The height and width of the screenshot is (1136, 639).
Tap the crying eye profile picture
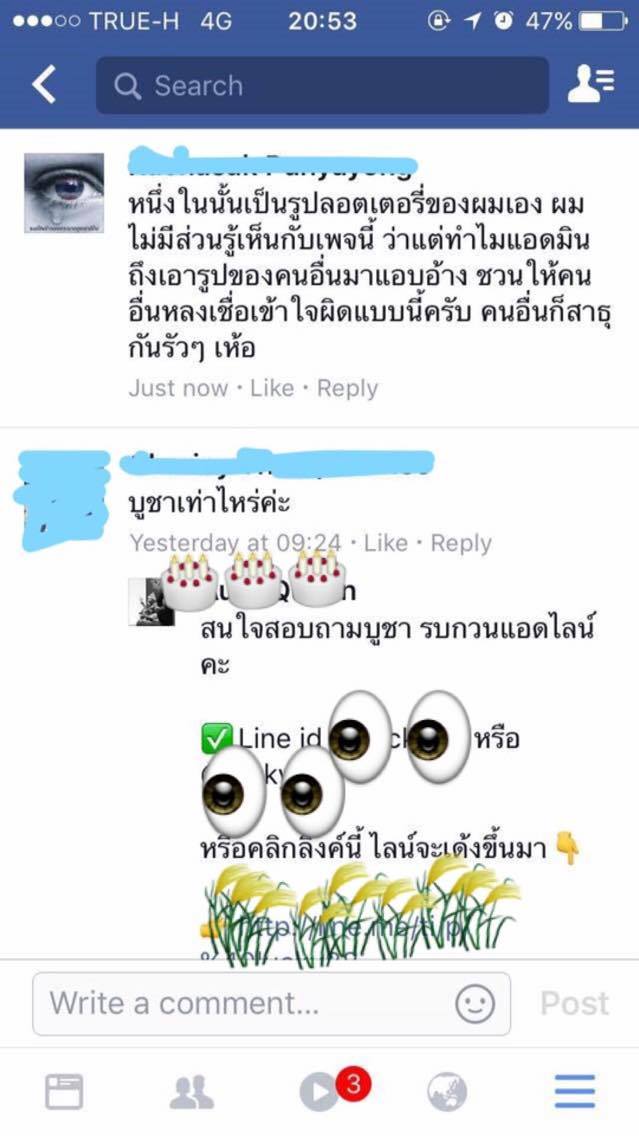pyautogui.click(x=64, y=193)
